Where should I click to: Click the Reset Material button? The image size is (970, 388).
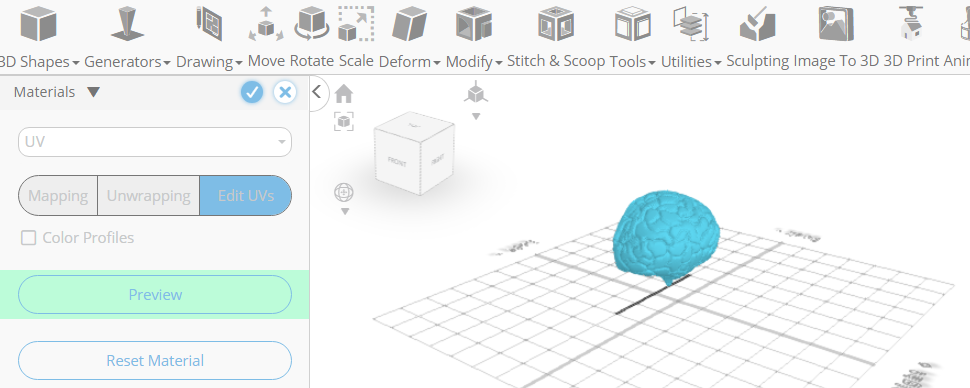(155, 360)
